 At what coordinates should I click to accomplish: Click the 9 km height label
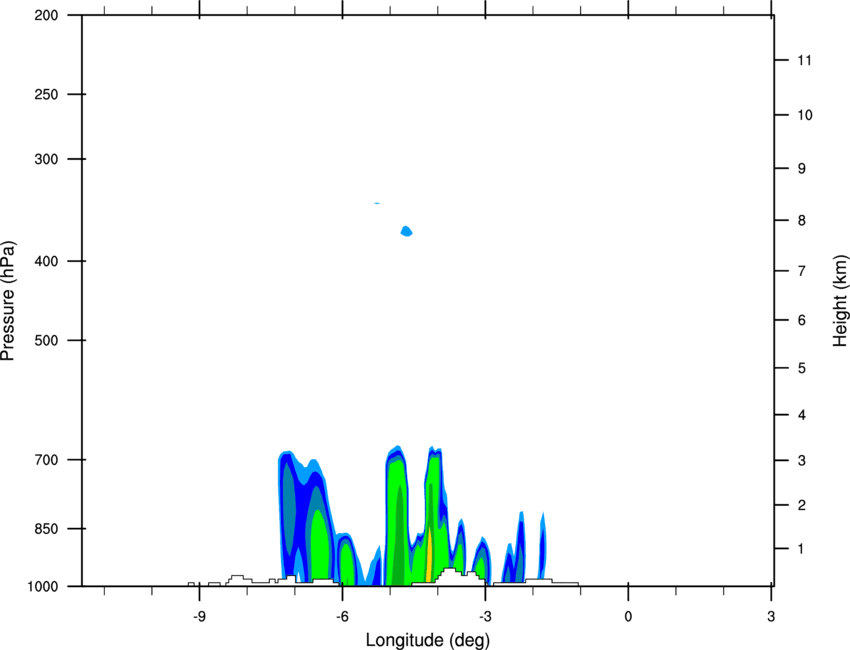point(802,169)
